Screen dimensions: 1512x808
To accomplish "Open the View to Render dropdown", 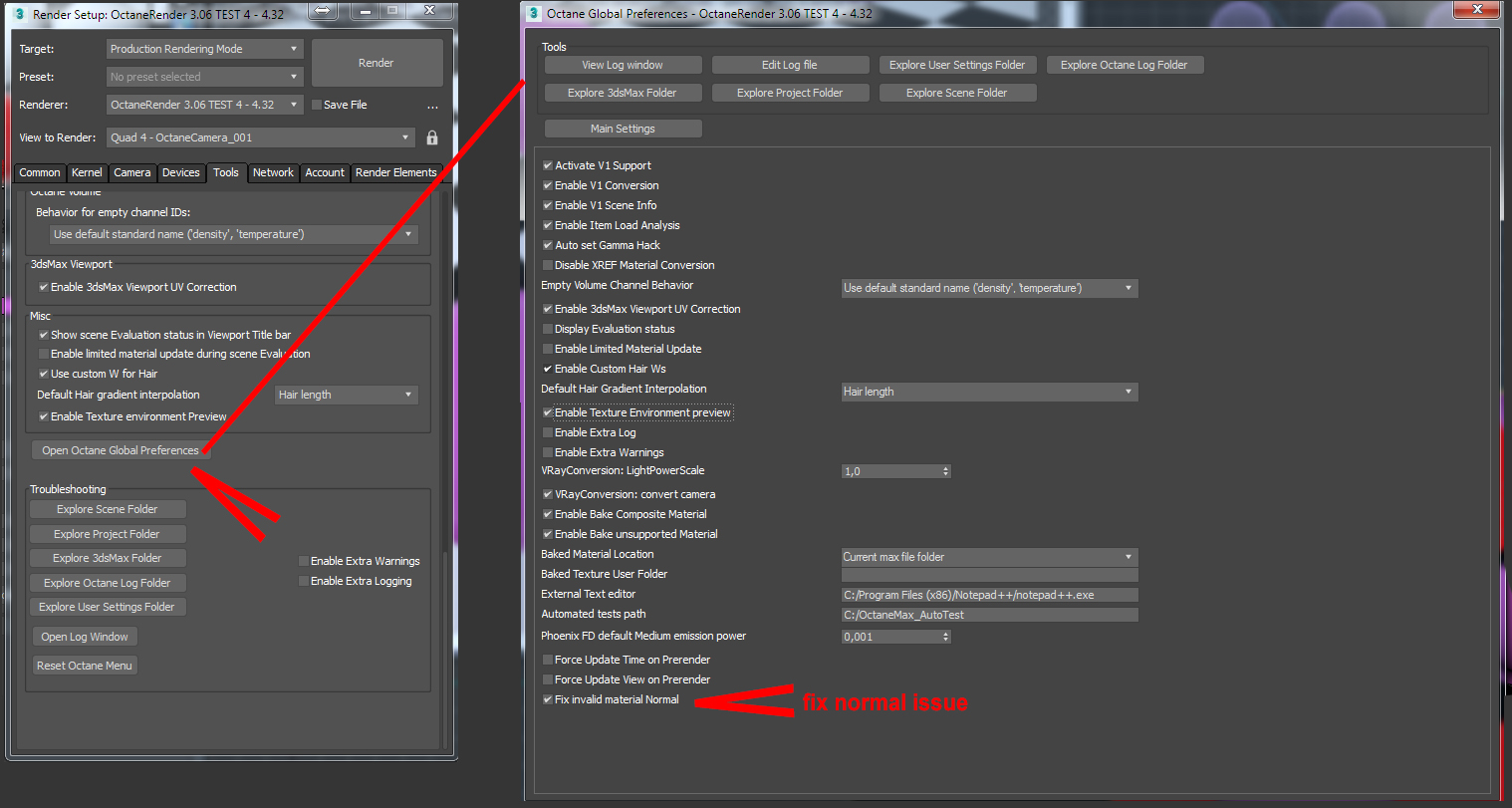I will point(261,137).
